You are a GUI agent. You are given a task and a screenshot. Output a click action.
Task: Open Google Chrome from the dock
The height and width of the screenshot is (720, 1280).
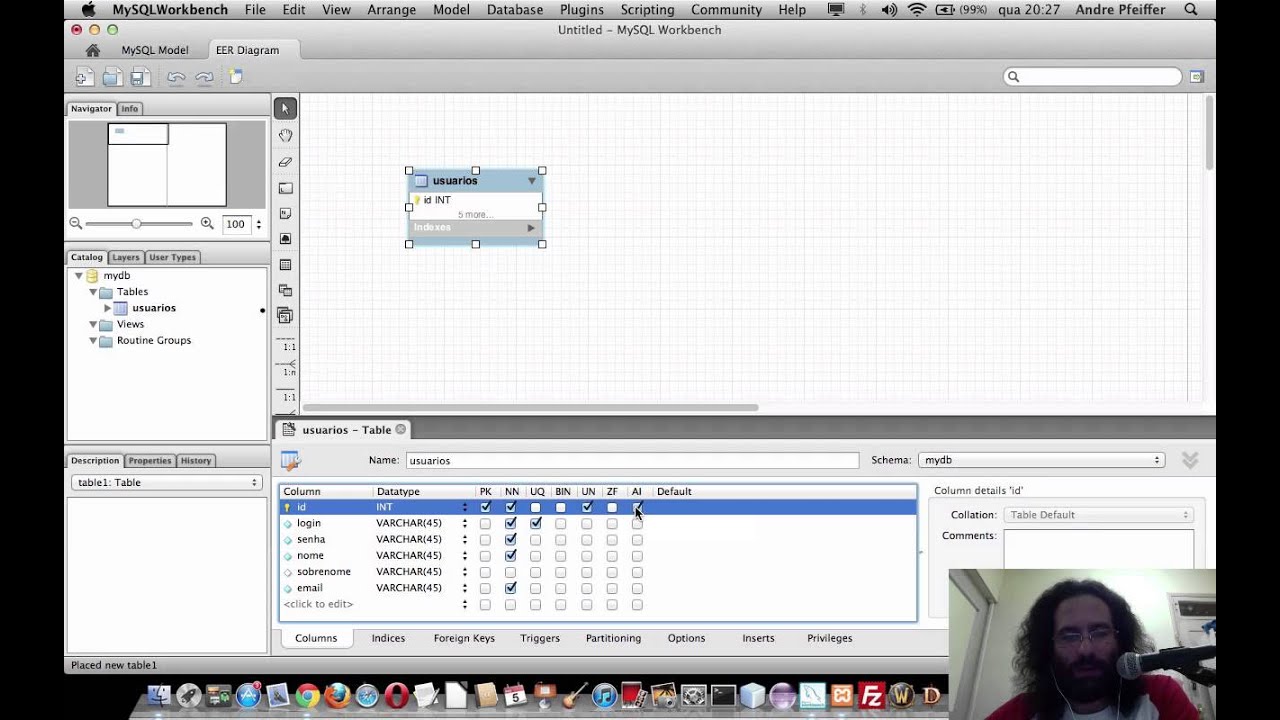(x=307, y=696)
